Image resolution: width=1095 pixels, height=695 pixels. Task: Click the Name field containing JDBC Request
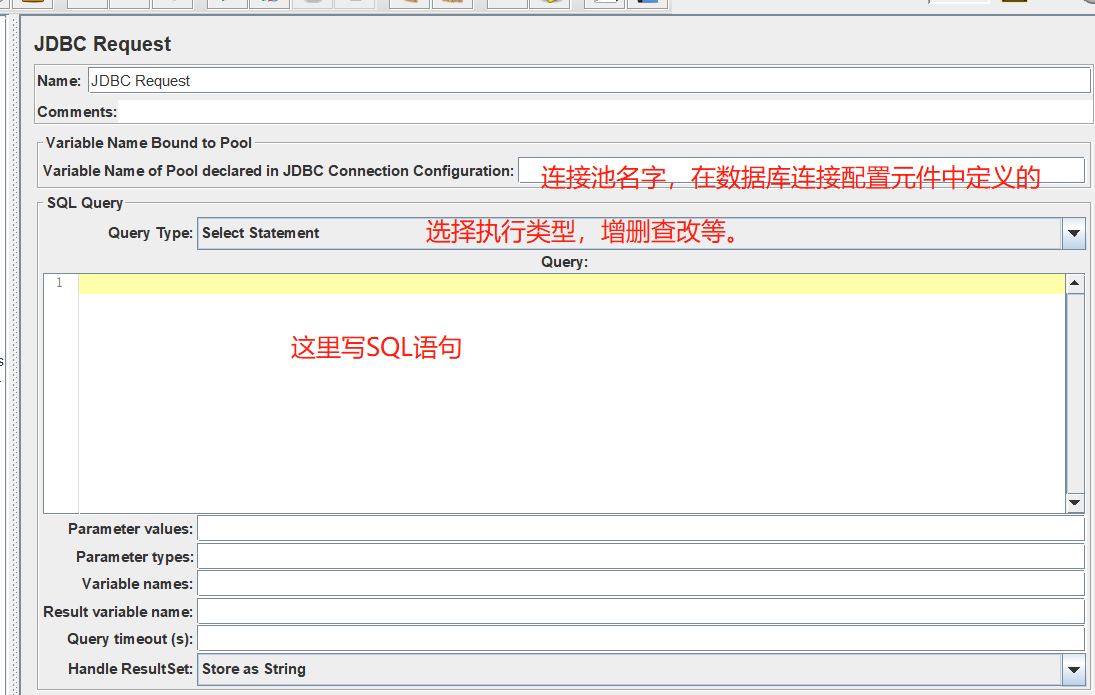[x=589, y=80]
